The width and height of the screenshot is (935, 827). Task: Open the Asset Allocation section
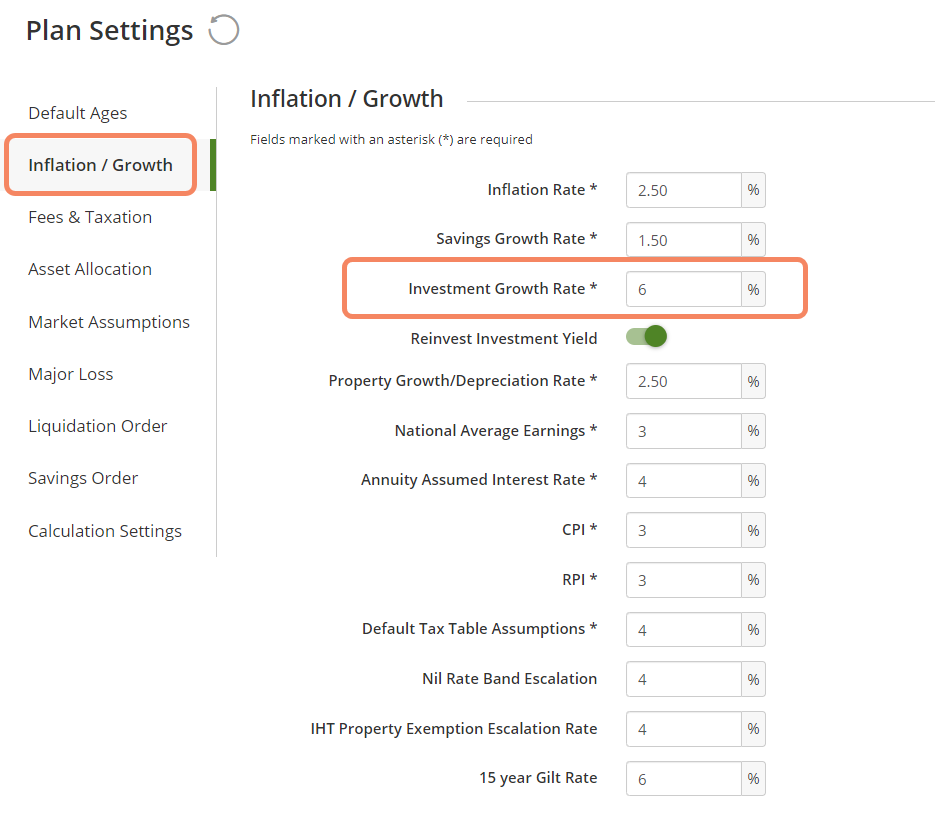[90, 269]
